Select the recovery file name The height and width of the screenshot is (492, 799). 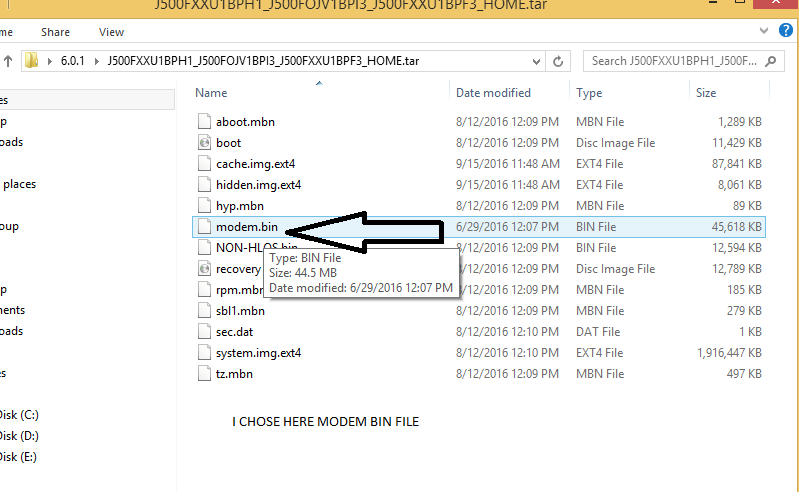(238, 269)
